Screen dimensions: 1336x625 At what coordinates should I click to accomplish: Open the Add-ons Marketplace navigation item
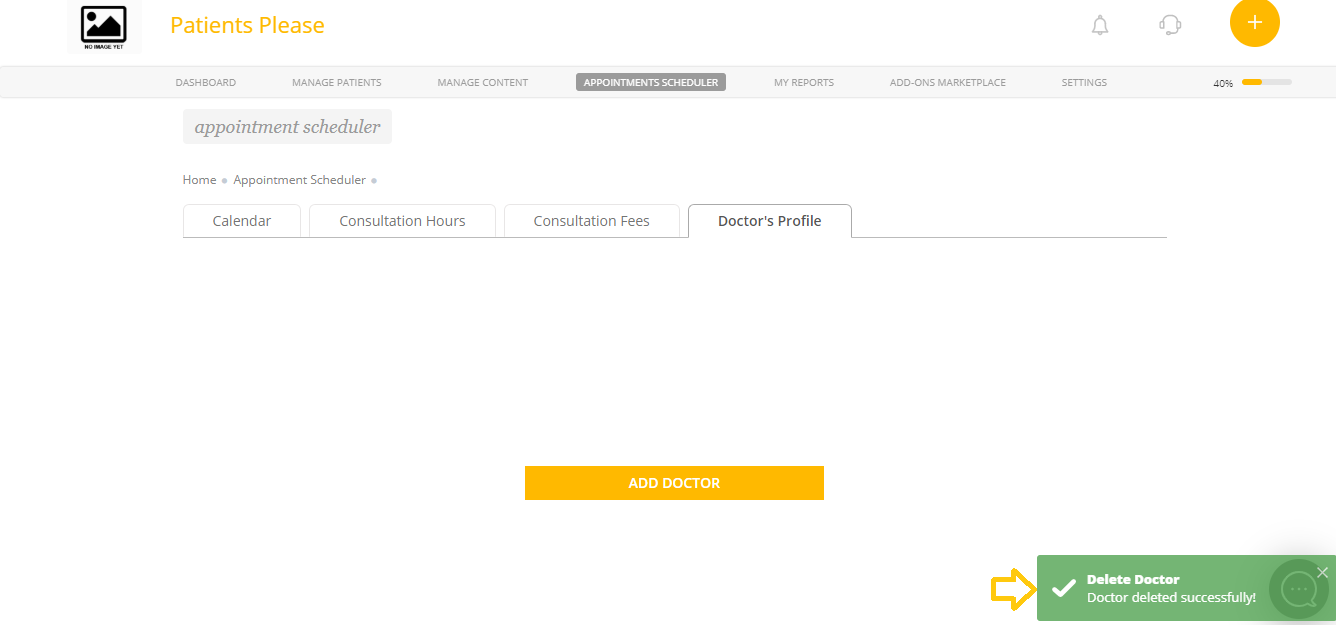(x=947, y=82)
